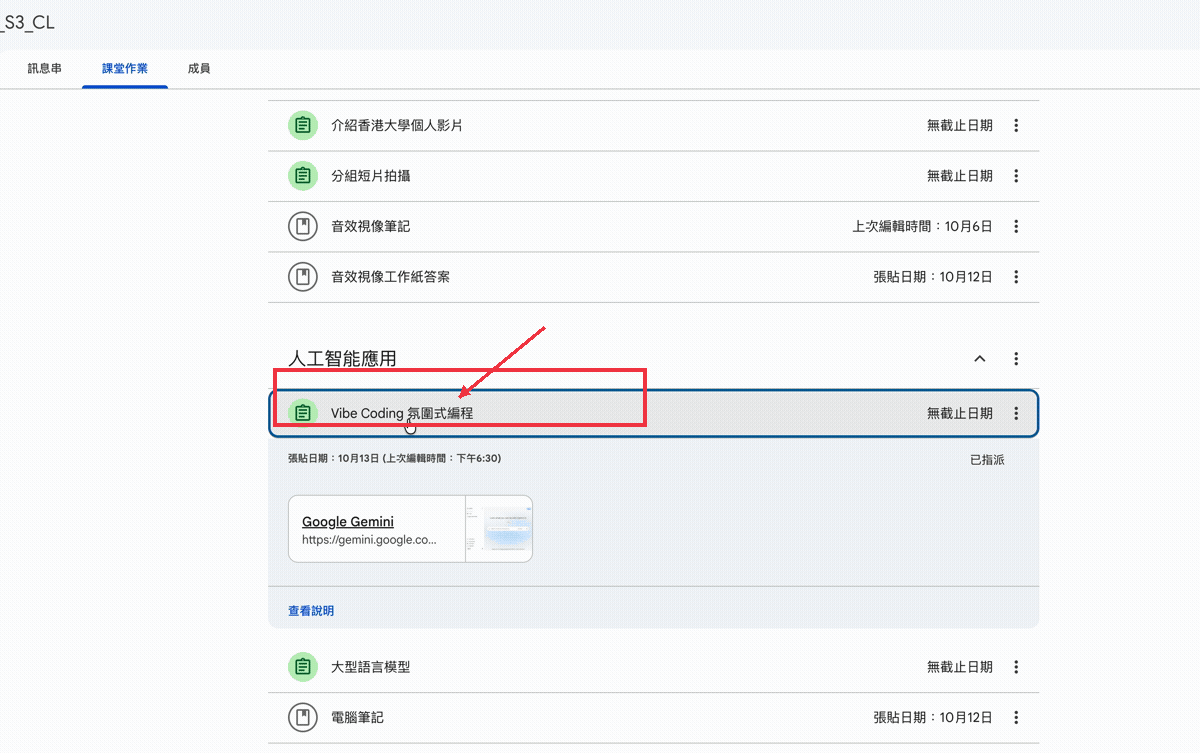Click the Google Gemini attachment preview thumbnail
Image resolution: width=1200 pixels, height=753 pixels.
[499, 529]
